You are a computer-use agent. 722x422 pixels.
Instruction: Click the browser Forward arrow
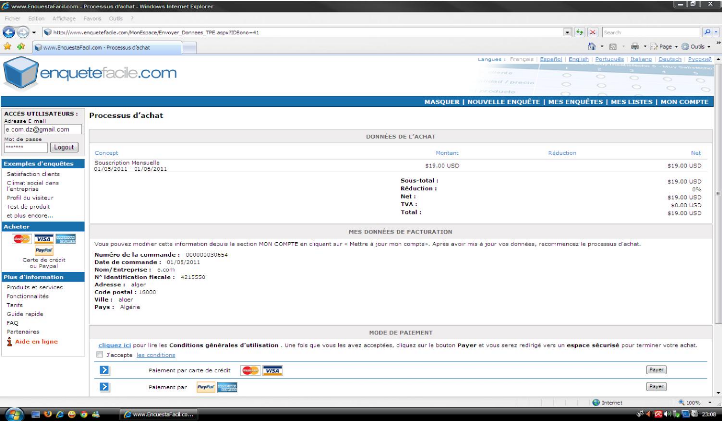(23, 32)
